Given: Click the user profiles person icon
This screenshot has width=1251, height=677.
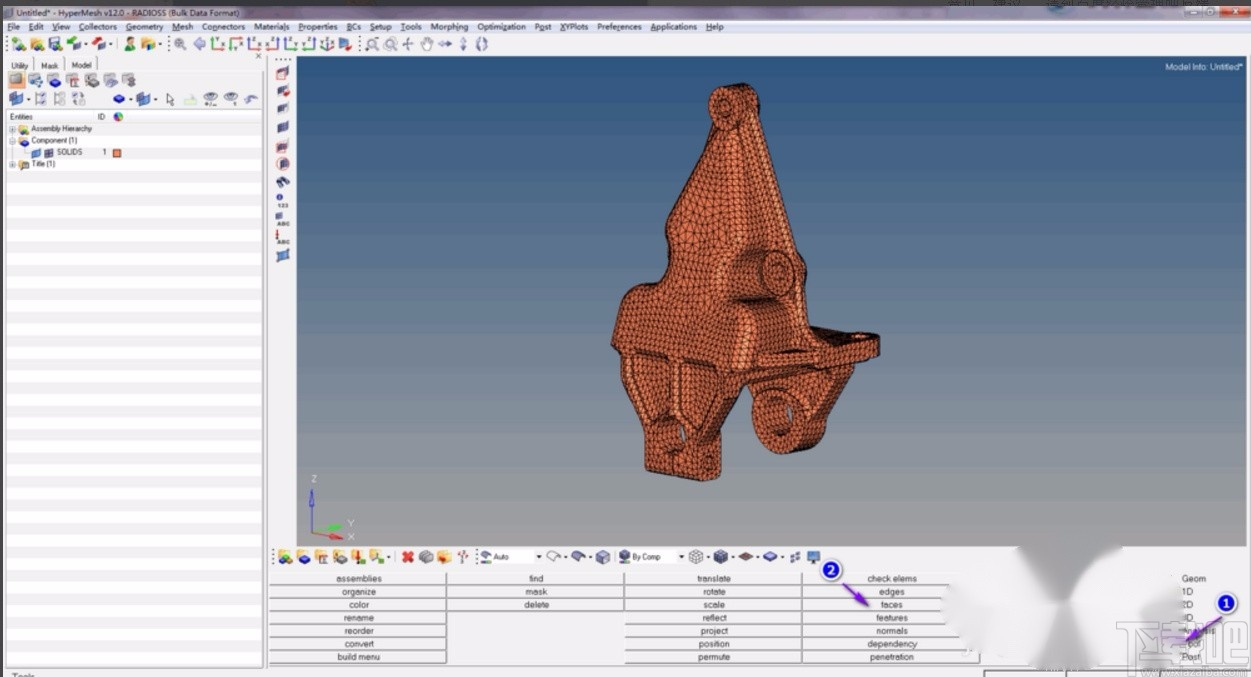Looking at the screenshot, I should [130, 44].
